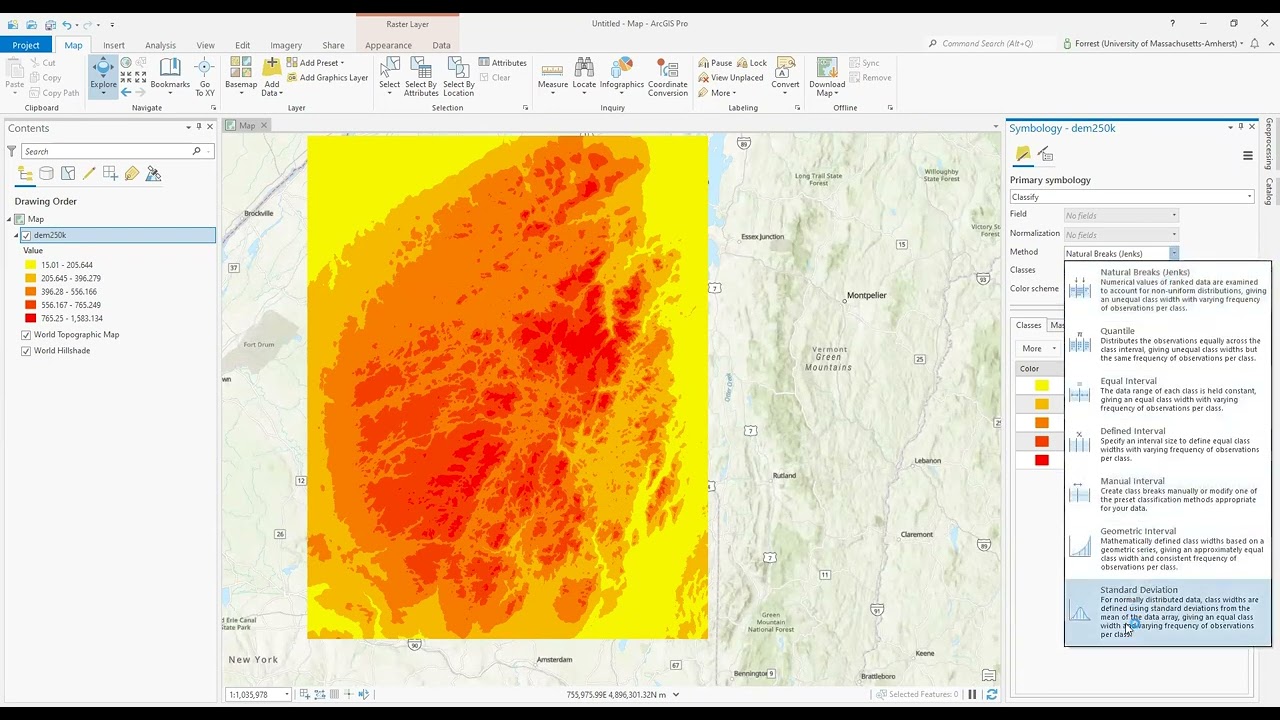Switch to the Appearance ribbon tab

pyautogui.click(x=388, y=45)
